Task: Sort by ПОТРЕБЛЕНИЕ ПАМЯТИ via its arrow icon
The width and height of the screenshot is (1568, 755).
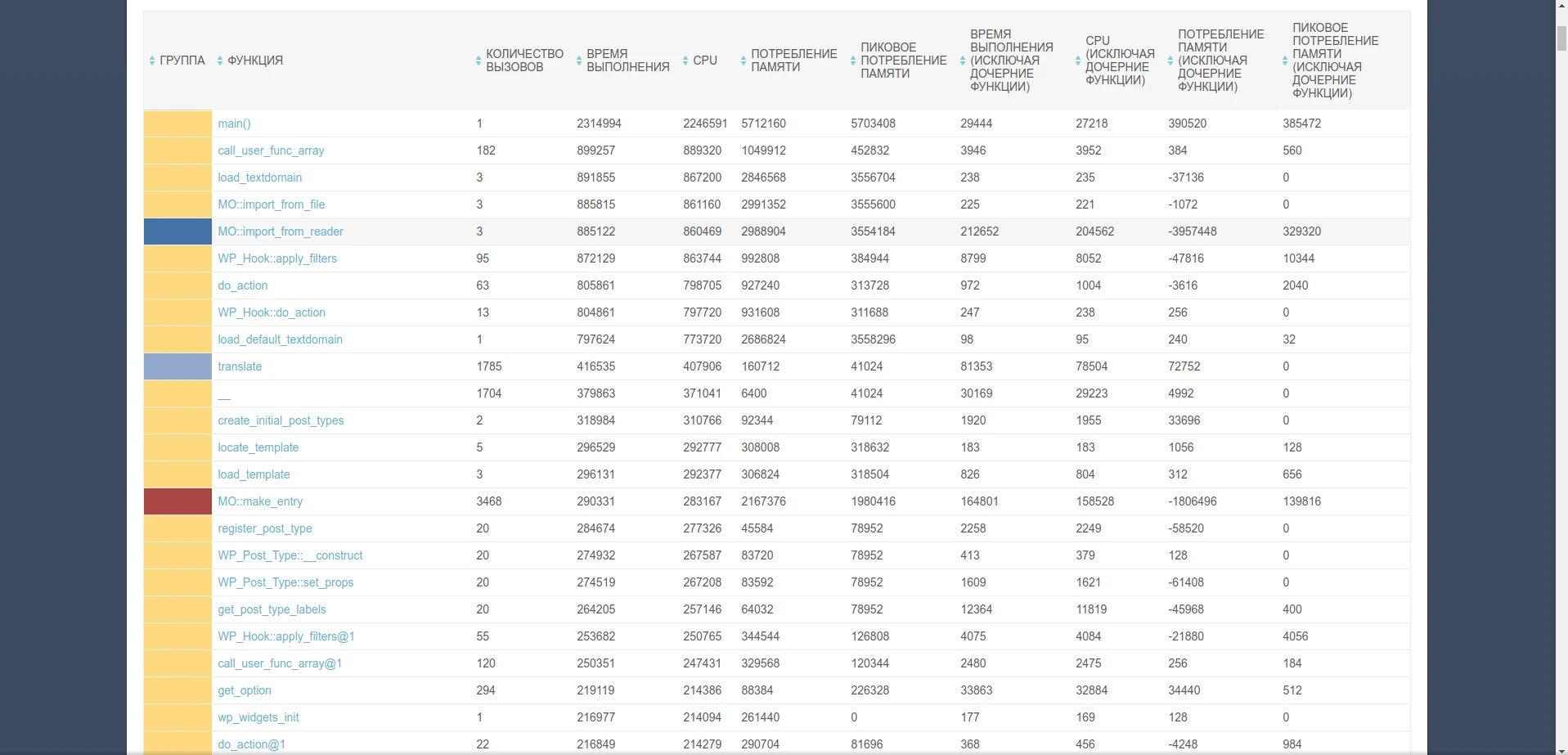Action: tap(744, 61)
